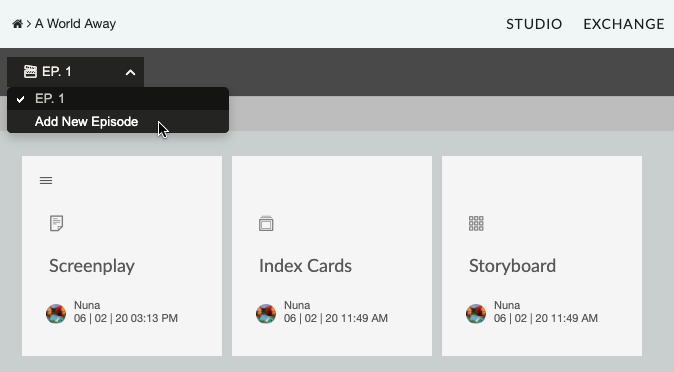Click Nuna's avatar on Storyboard card

(476, 314)
